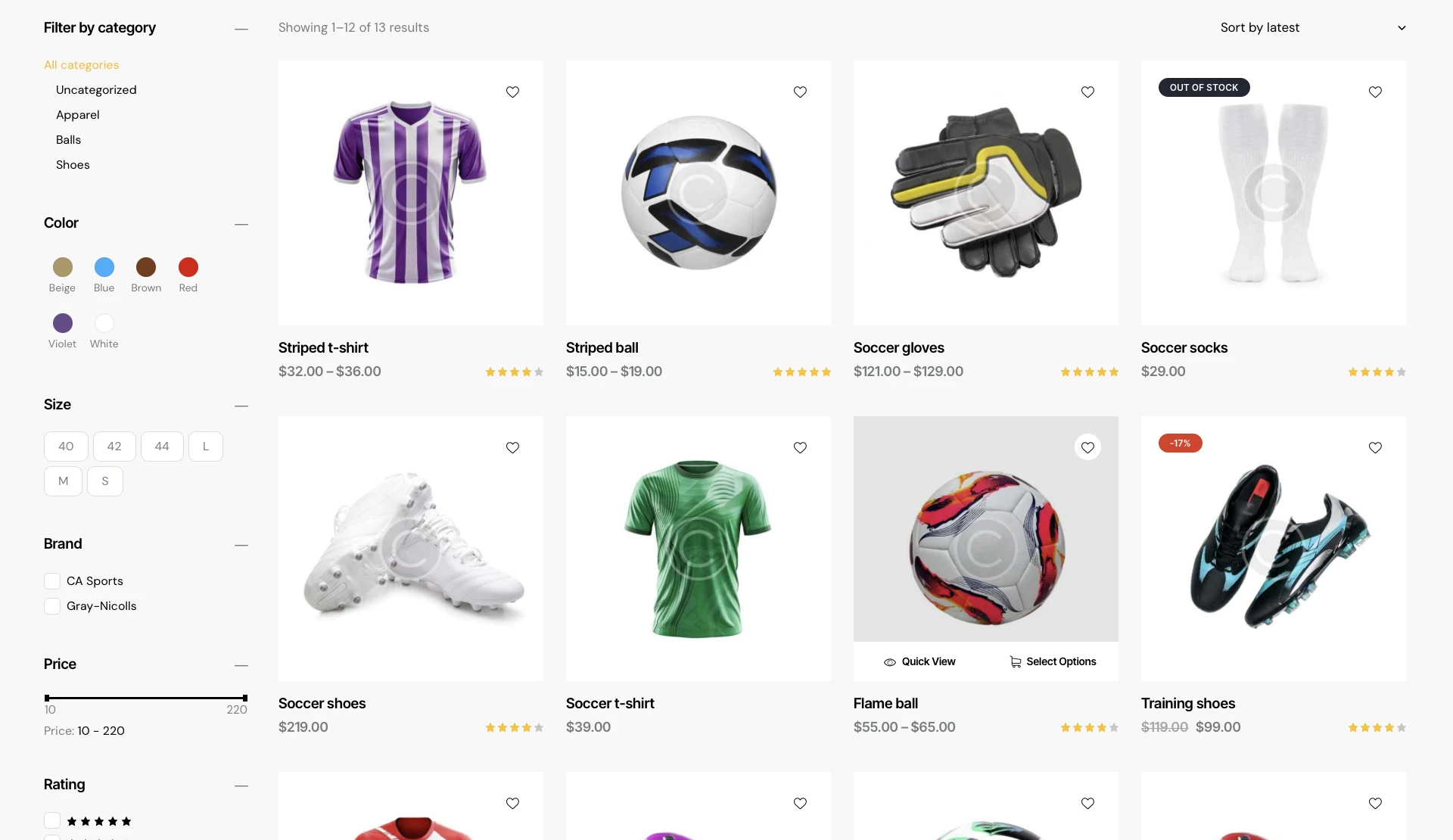Pick the Violet color swatch

click(x=63, y=324)
